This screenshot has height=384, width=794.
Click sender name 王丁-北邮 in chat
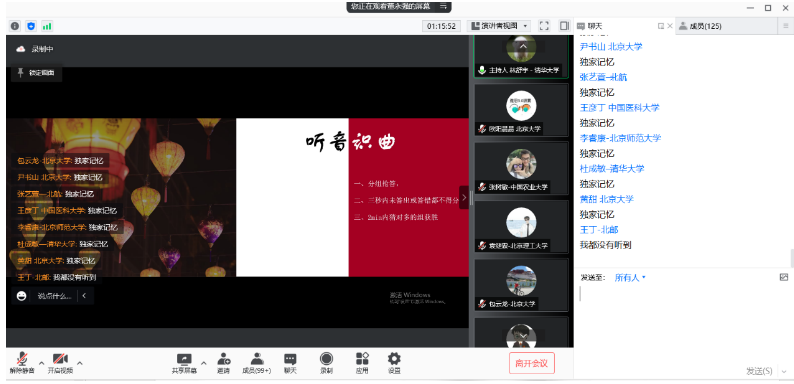599,229
